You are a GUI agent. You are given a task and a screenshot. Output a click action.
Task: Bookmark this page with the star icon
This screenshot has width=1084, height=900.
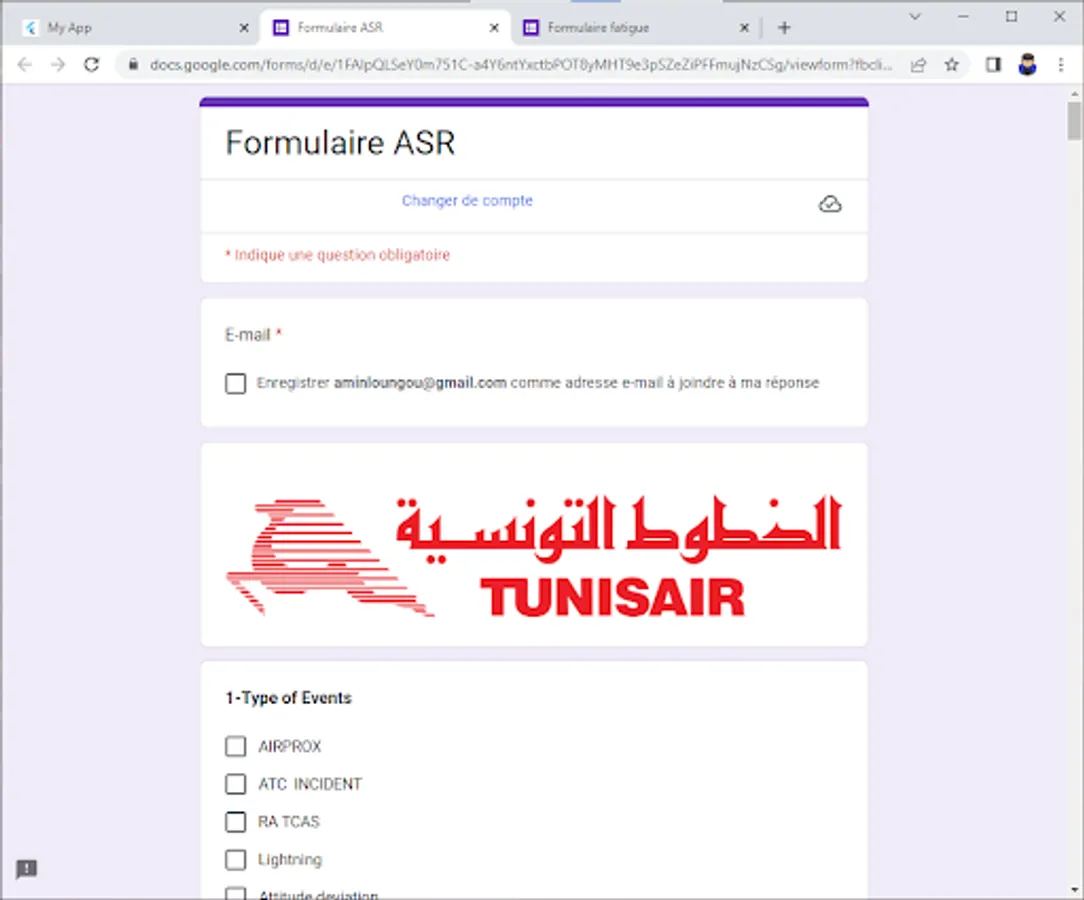click(x=952, y=65)
